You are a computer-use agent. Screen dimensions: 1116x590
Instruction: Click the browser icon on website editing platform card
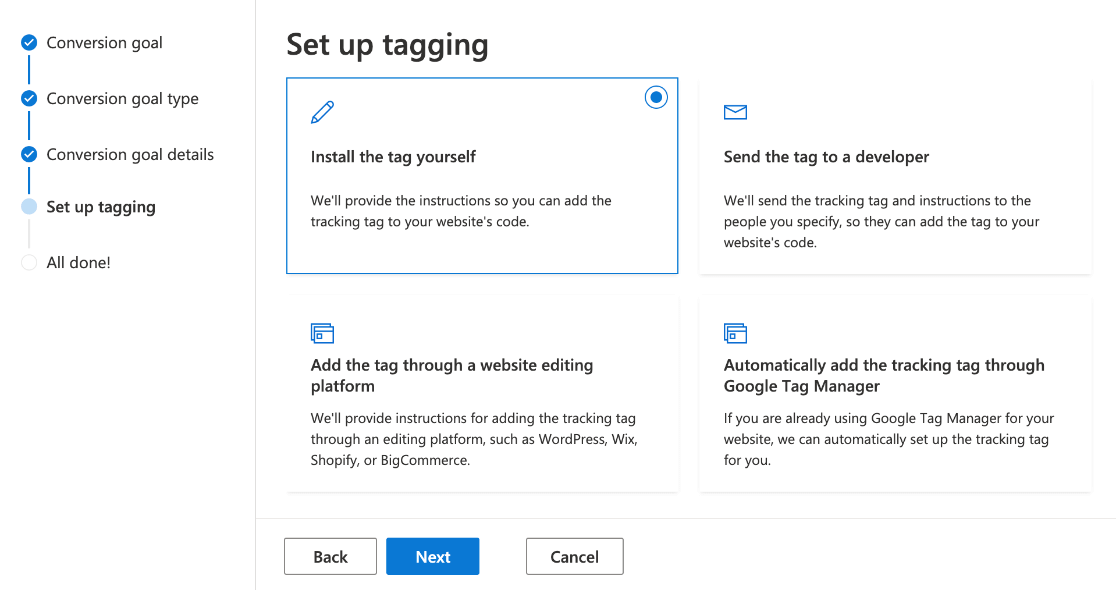323,333
